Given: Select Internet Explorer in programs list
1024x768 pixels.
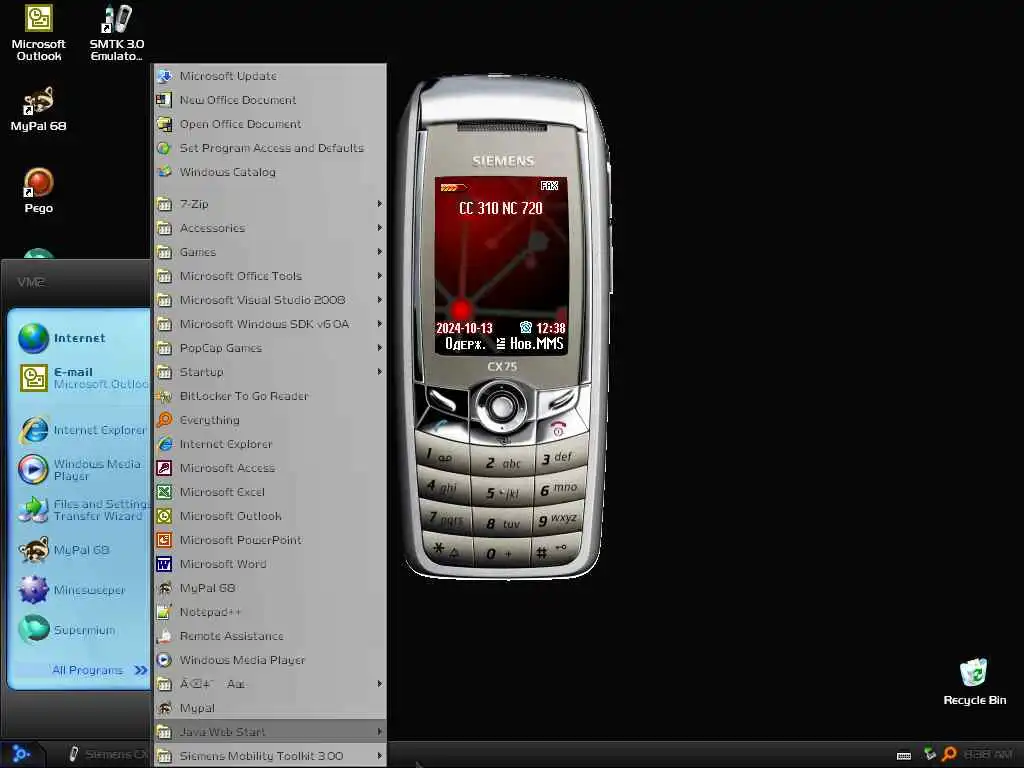Looking at the screenshot, I should tap(270, 444).
